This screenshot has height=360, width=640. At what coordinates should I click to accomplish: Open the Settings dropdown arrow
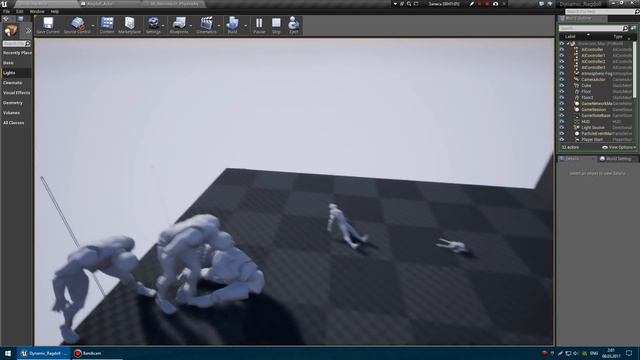coord(163,26)
